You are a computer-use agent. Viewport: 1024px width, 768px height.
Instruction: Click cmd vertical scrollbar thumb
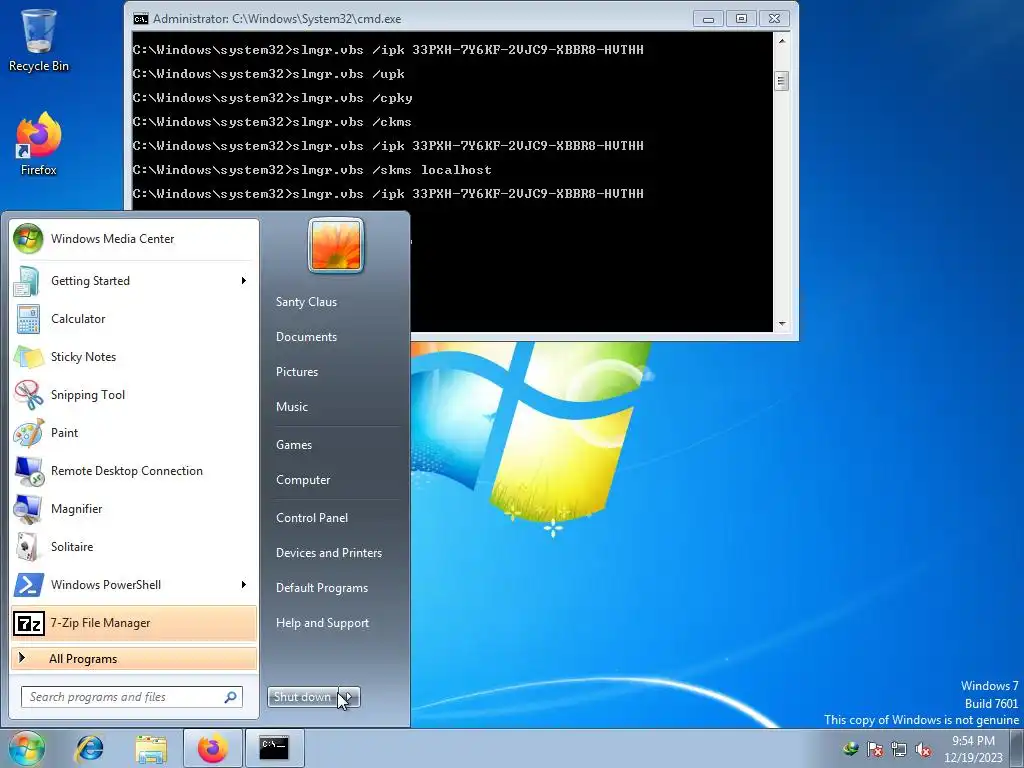tap(781, 81)
